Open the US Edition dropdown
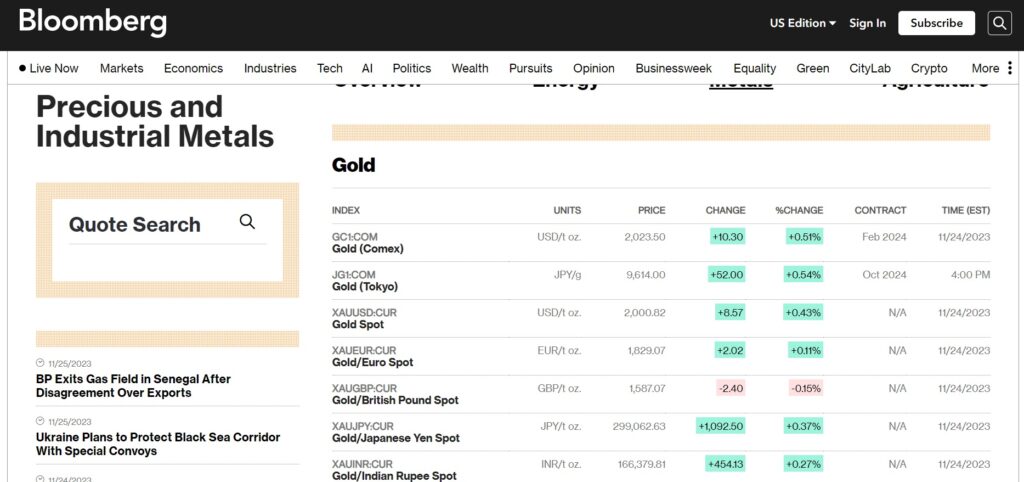Image resolution: width=1024 pixels, height=482 pixels. [803, 23]
